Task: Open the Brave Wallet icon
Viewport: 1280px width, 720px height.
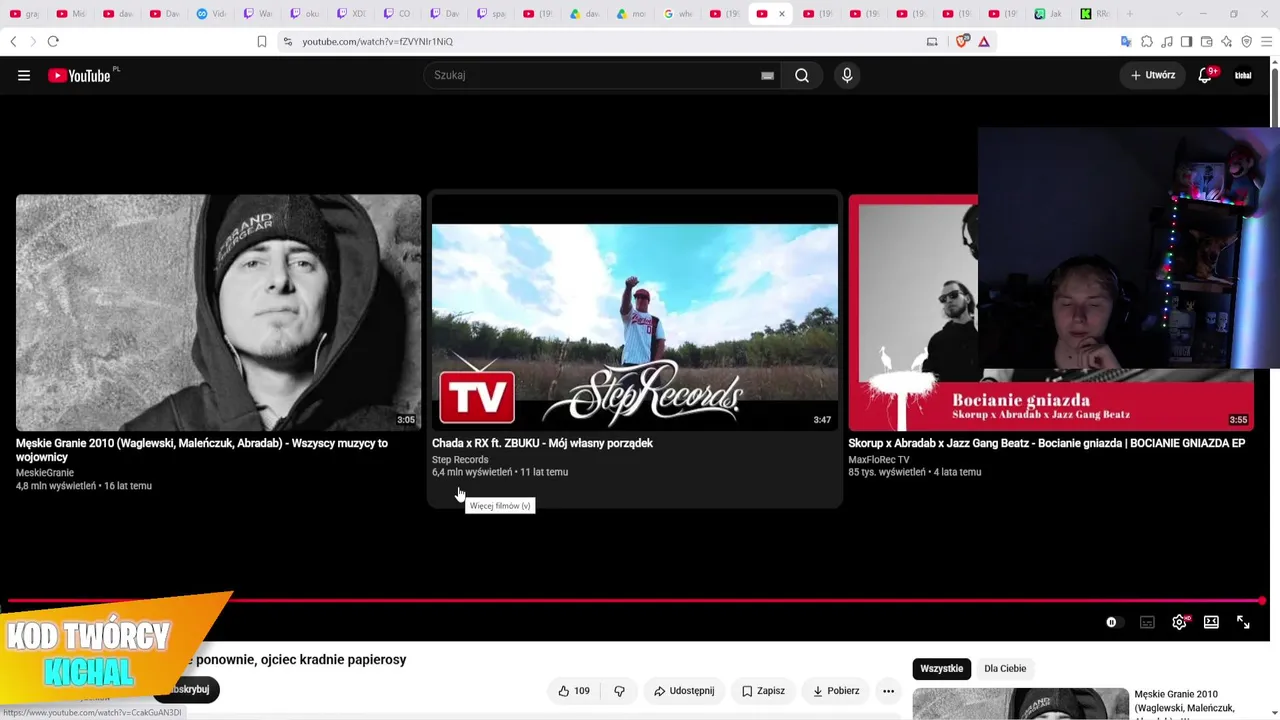Action: [1206, 41]
